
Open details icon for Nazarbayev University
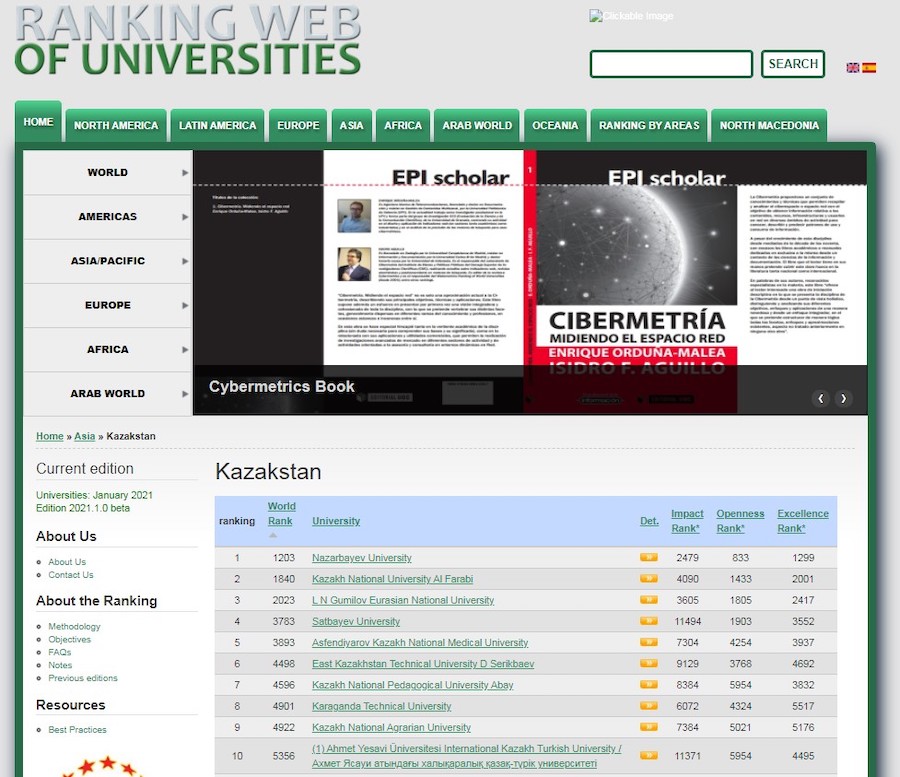pos(649,558)
